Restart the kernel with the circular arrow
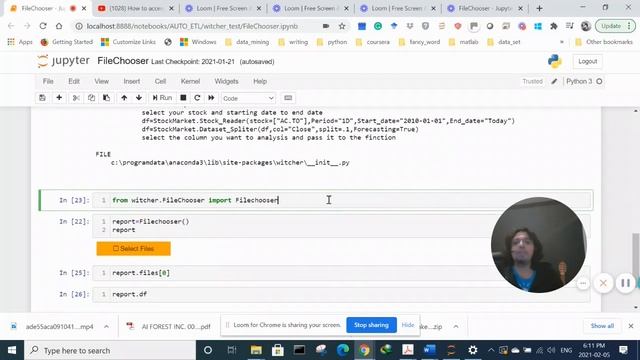 coord(197,98)
